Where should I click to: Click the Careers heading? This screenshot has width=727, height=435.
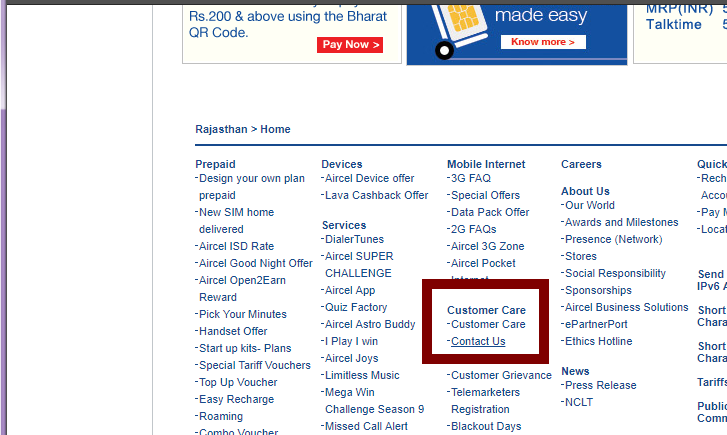581,164
